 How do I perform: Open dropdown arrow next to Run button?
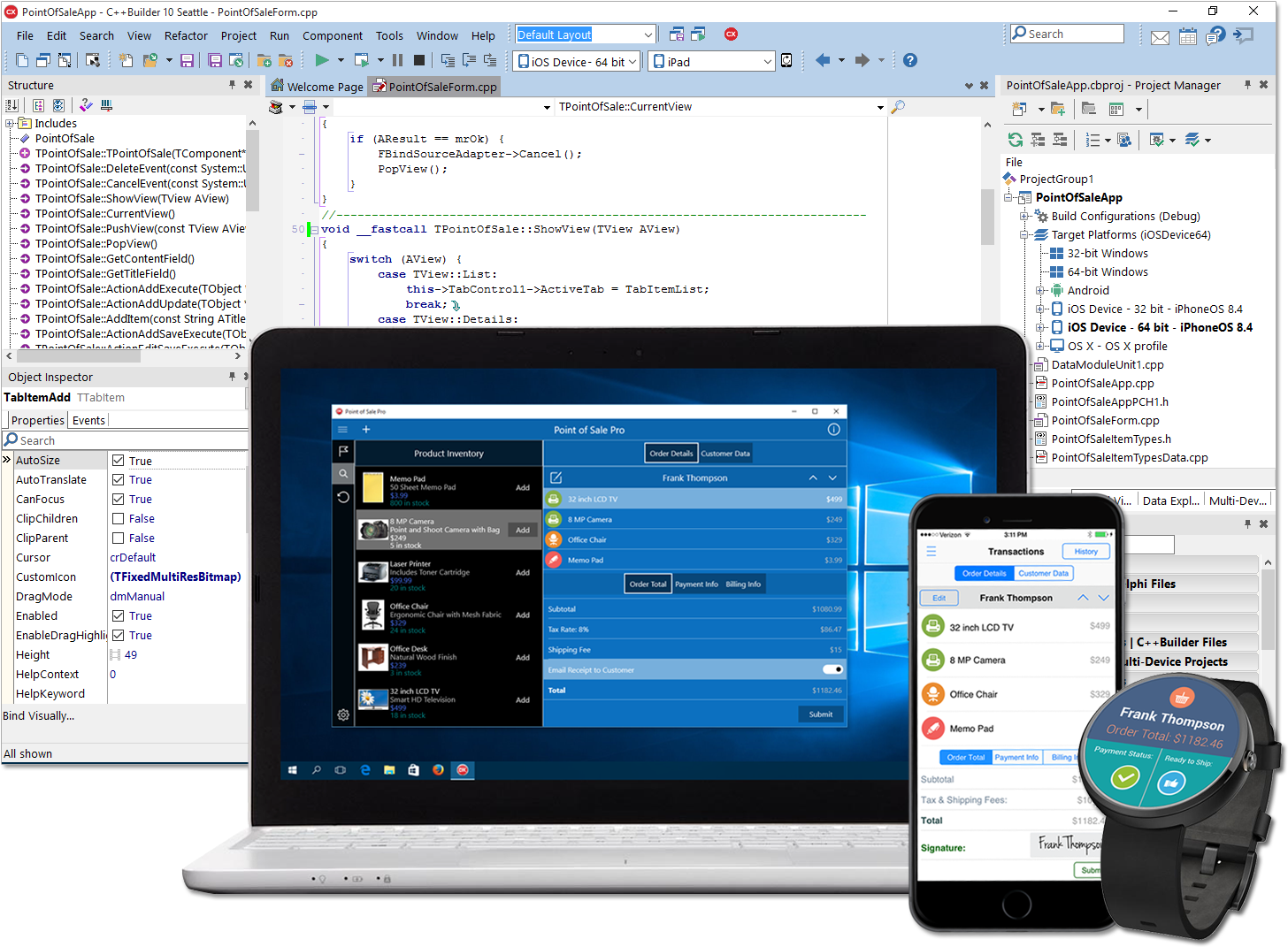click(341, 60)
